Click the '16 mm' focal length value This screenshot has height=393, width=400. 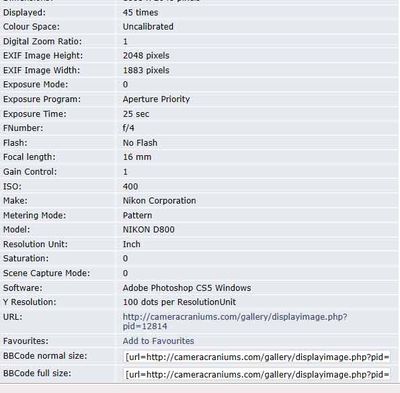coord(137,157)
